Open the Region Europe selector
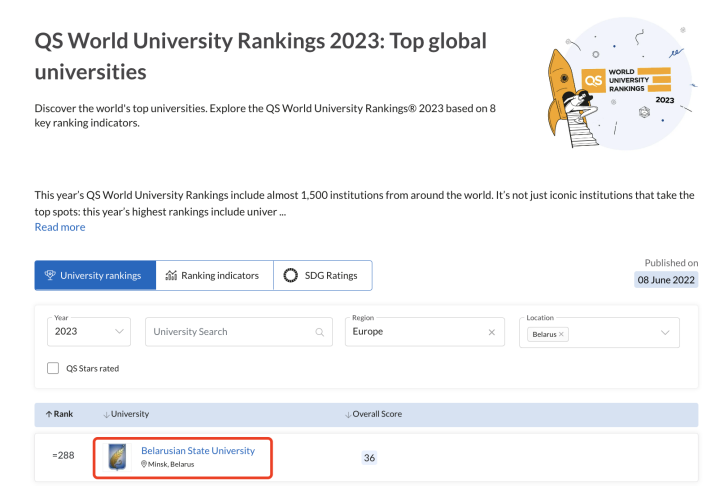 point(425,332)
